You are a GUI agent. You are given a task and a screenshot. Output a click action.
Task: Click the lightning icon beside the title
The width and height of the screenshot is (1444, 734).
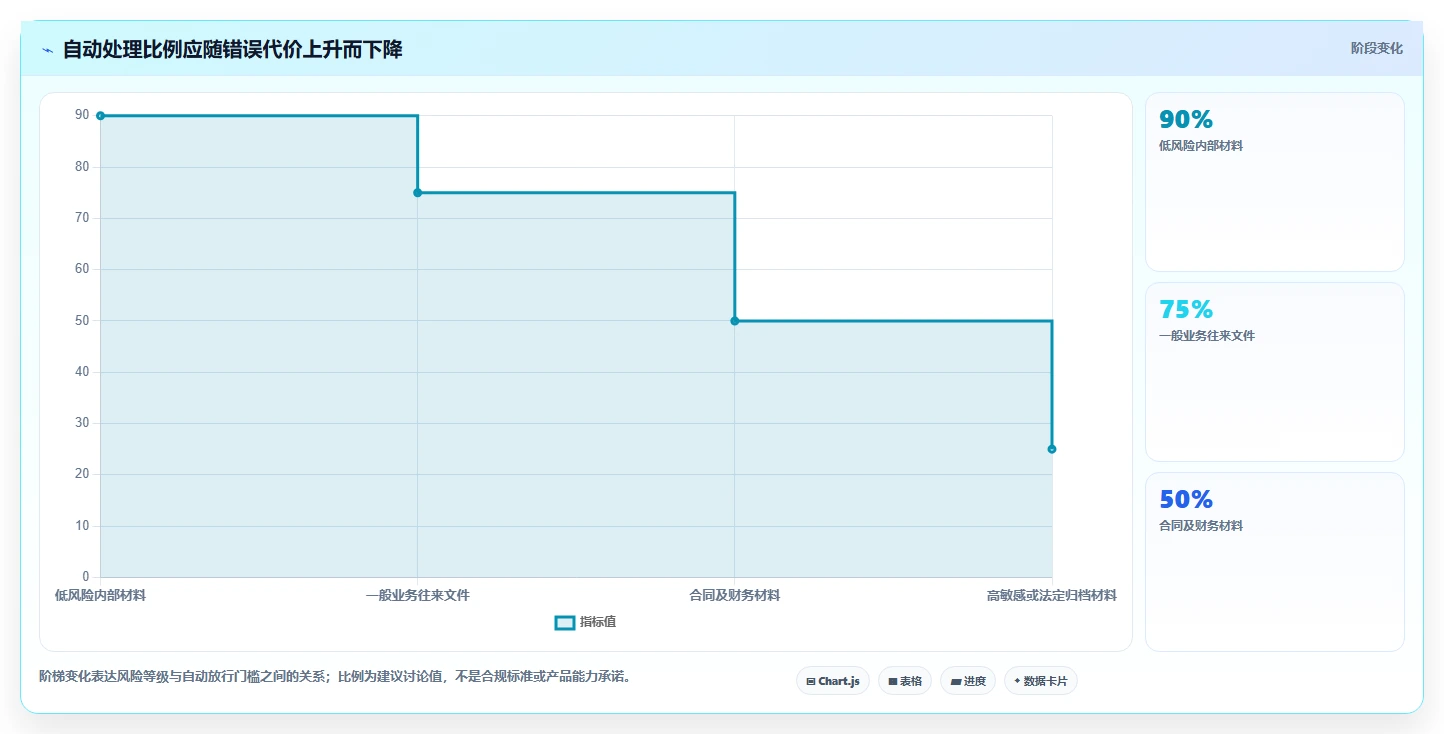tap(47, 50)
